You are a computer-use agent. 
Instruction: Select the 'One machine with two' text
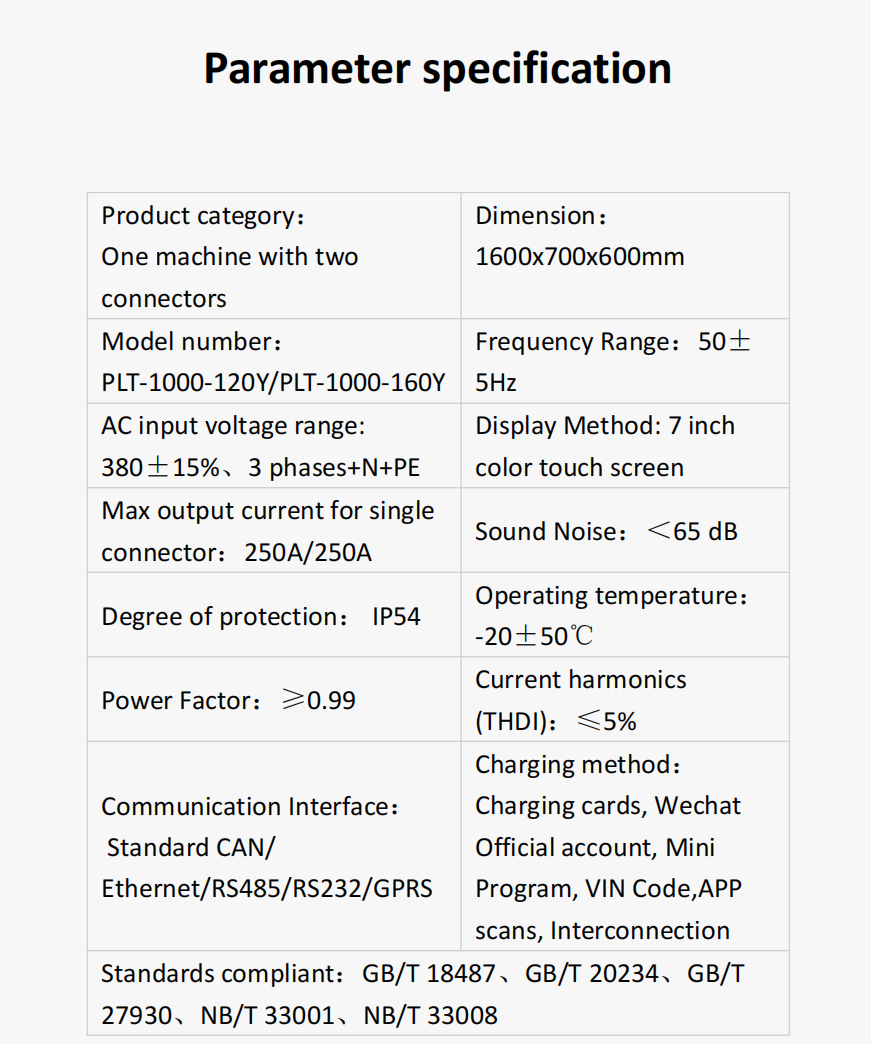(x=230, y=257)
